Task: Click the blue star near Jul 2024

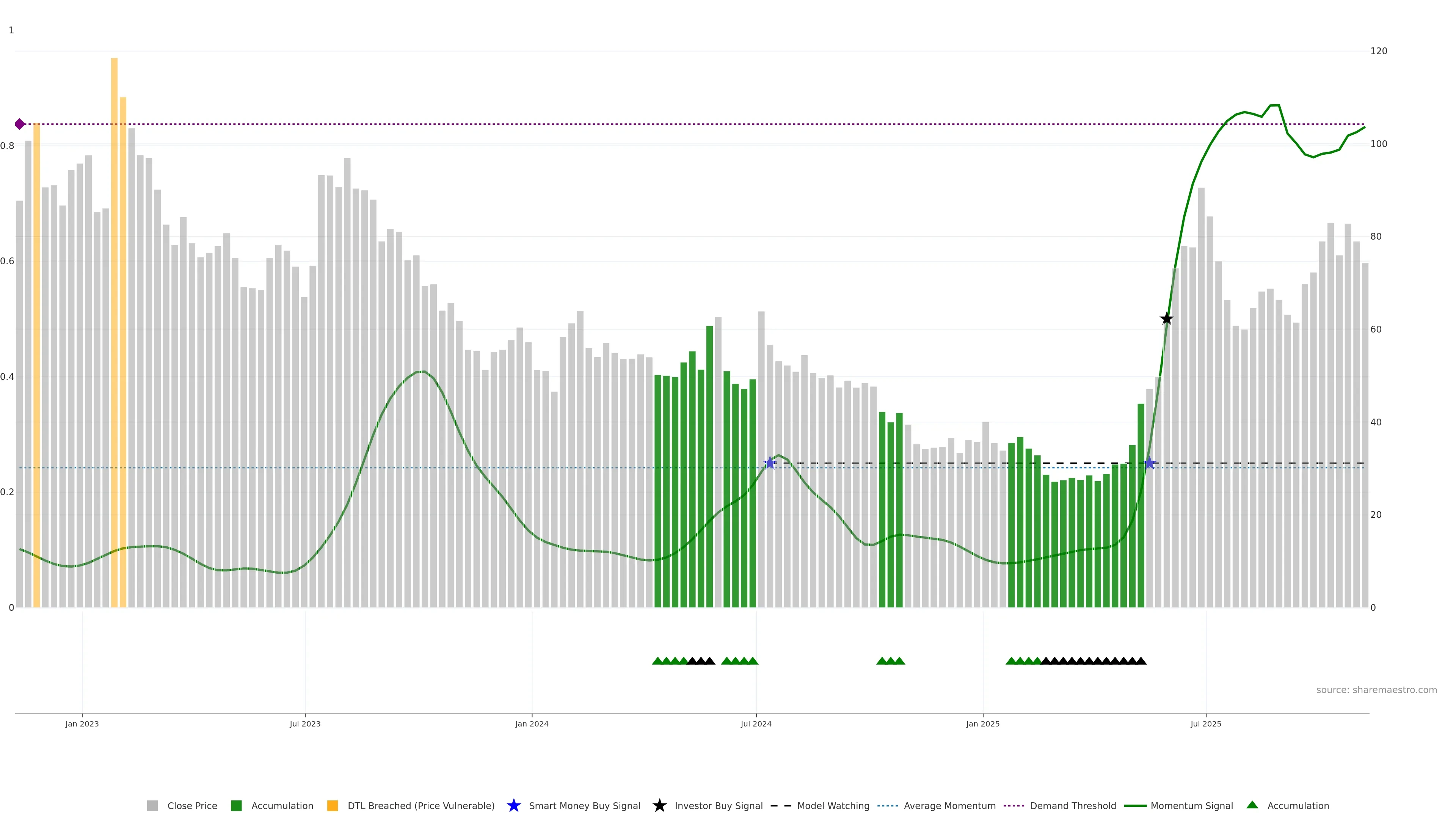Action: point(769,463)
